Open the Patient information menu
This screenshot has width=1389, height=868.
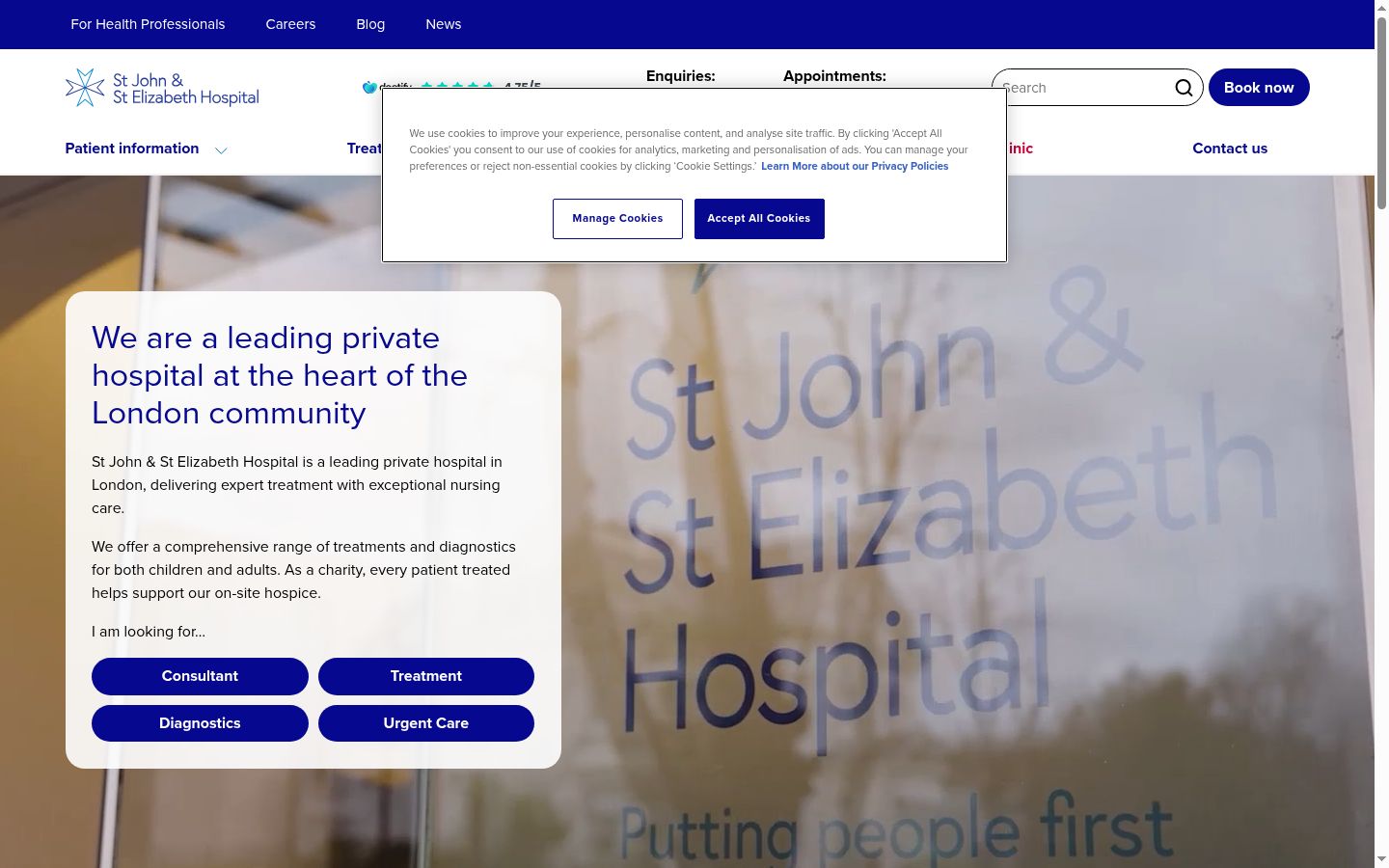(132, 149)
